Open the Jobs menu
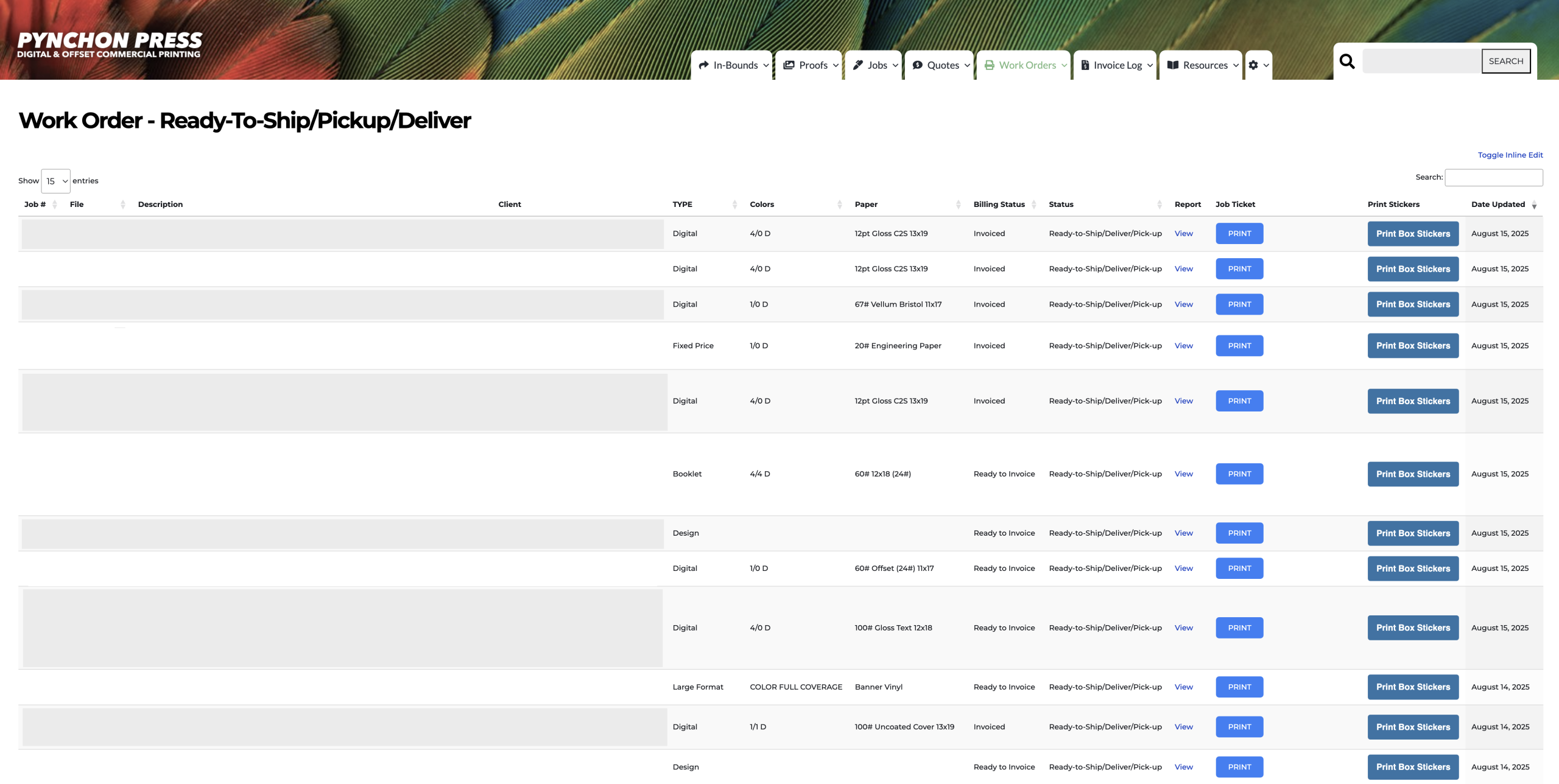This screenshot has width=1559, height=784. (x=873, y=65)
